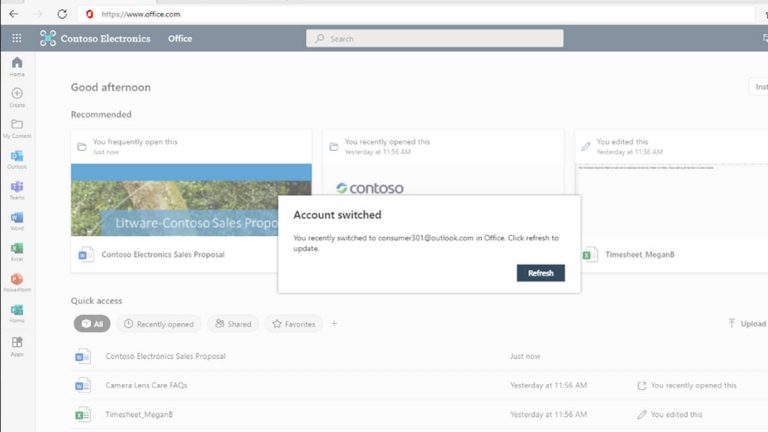The image size is (768, 432).
Task: Click the Word icon on Sales Proposal card
Action: point(86,255)
